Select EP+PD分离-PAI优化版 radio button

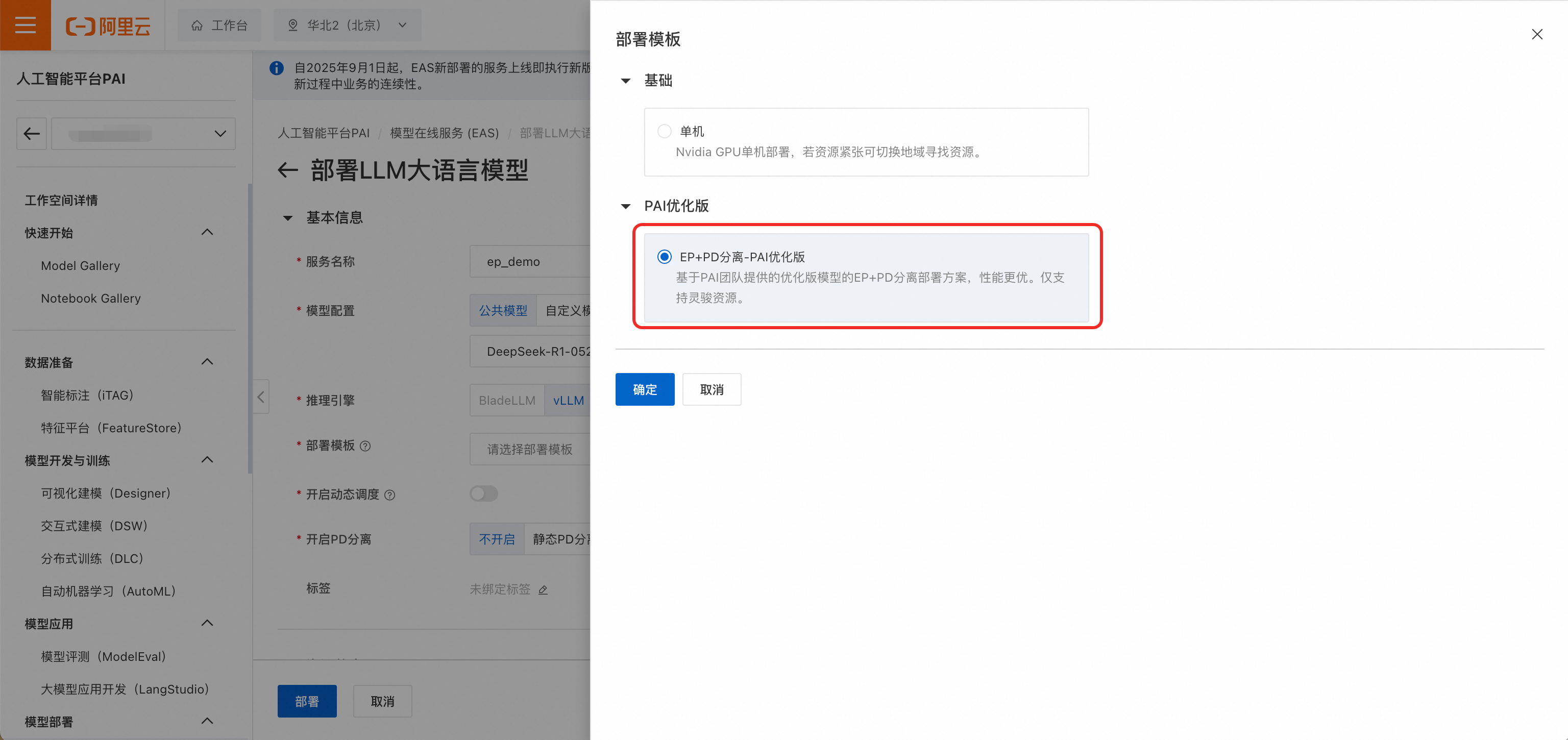pos(664,257)
